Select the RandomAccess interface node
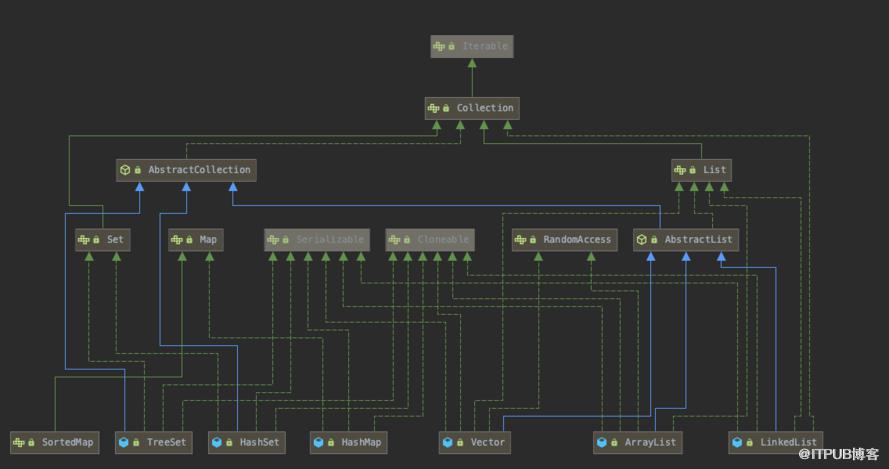The image size is (889, 469). pos(565,239)
